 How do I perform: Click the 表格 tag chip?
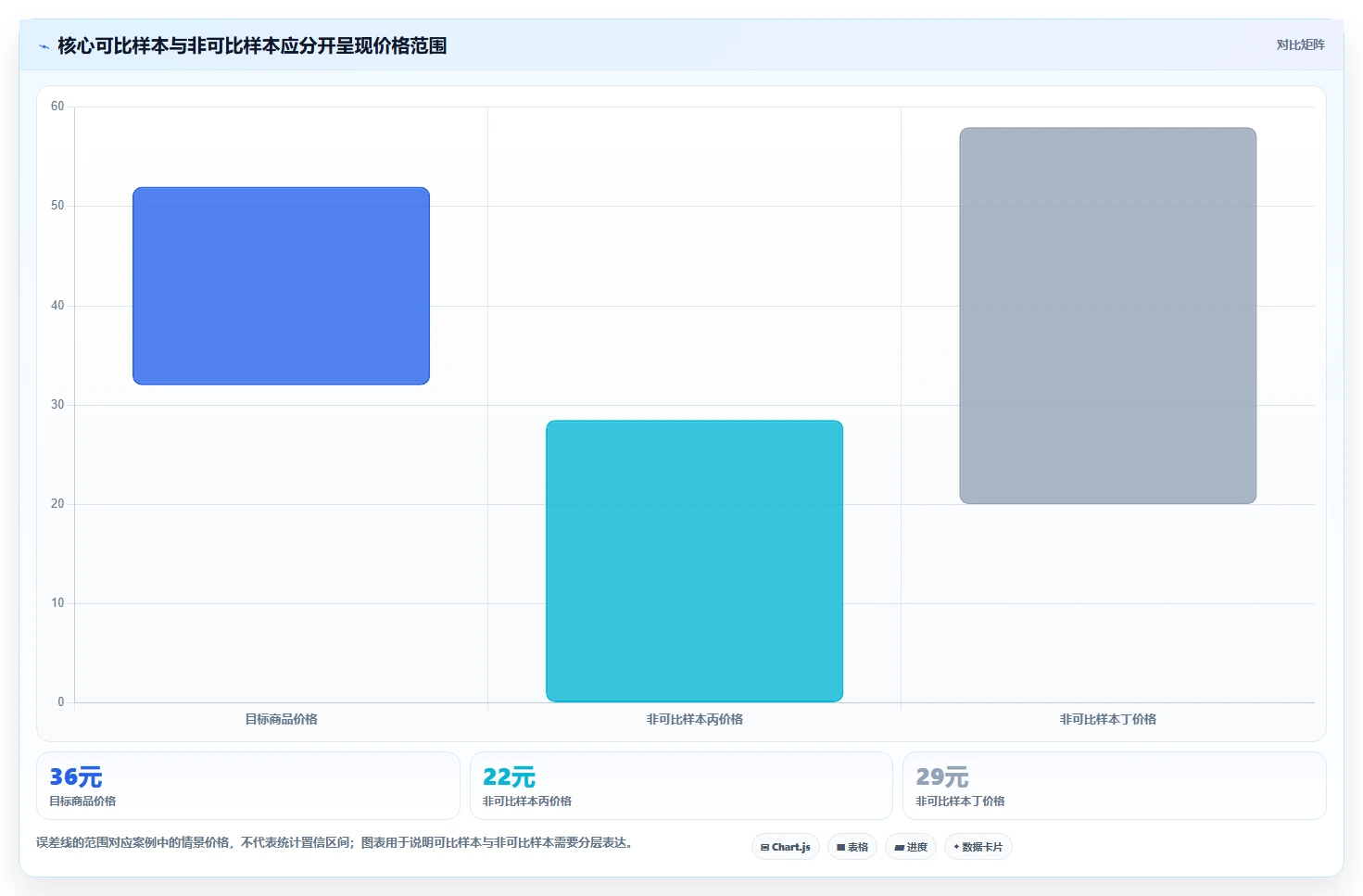click(x=852, y=847)
